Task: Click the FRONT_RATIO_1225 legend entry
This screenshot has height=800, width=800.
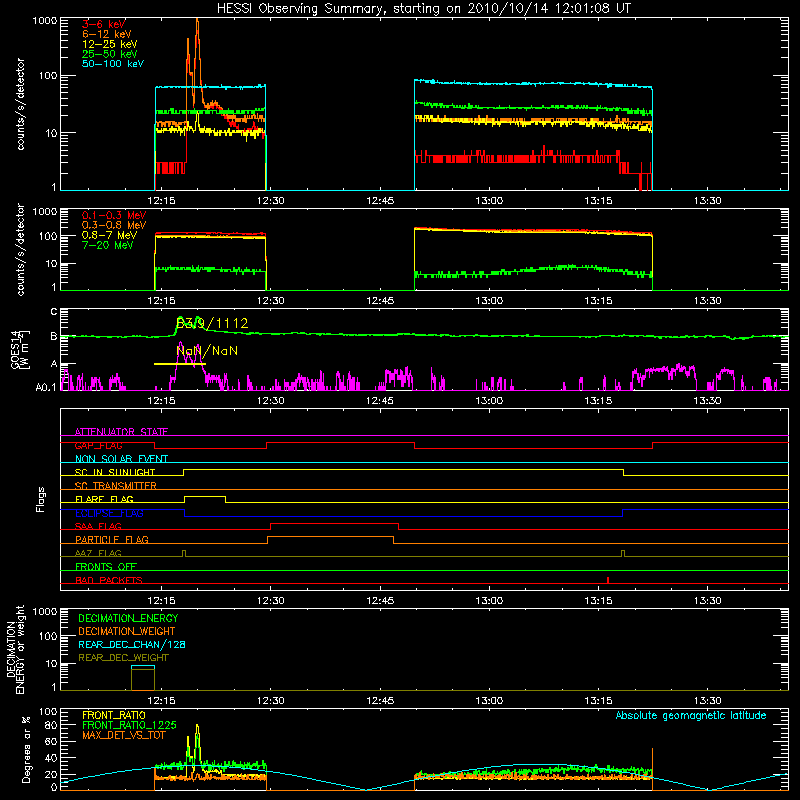Action: pyautogui.click(x=129, y=725)
